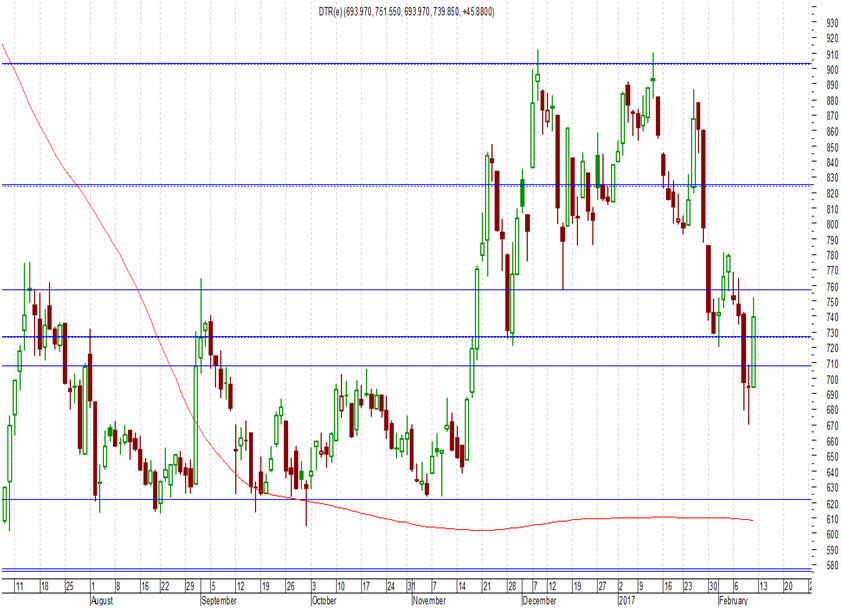
Task: Click the February month label
Action: click(733, 600)
